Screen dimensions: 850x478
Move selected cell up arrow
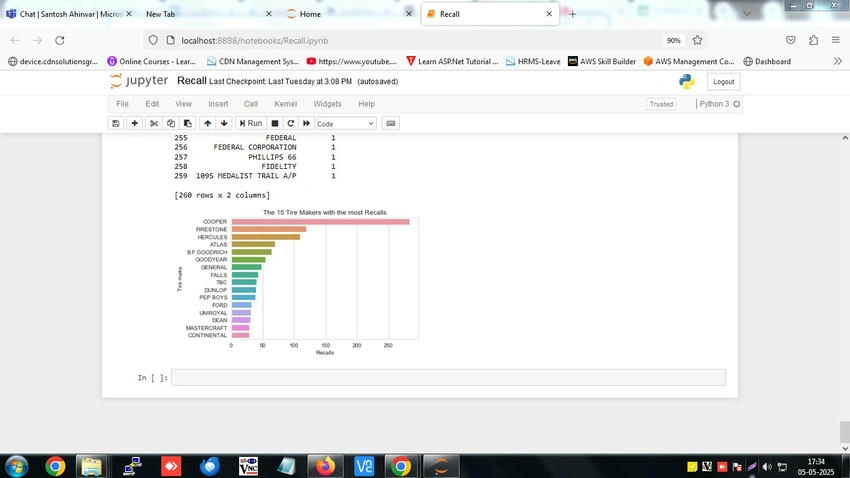pyautogui.click(x=208, y=124)
